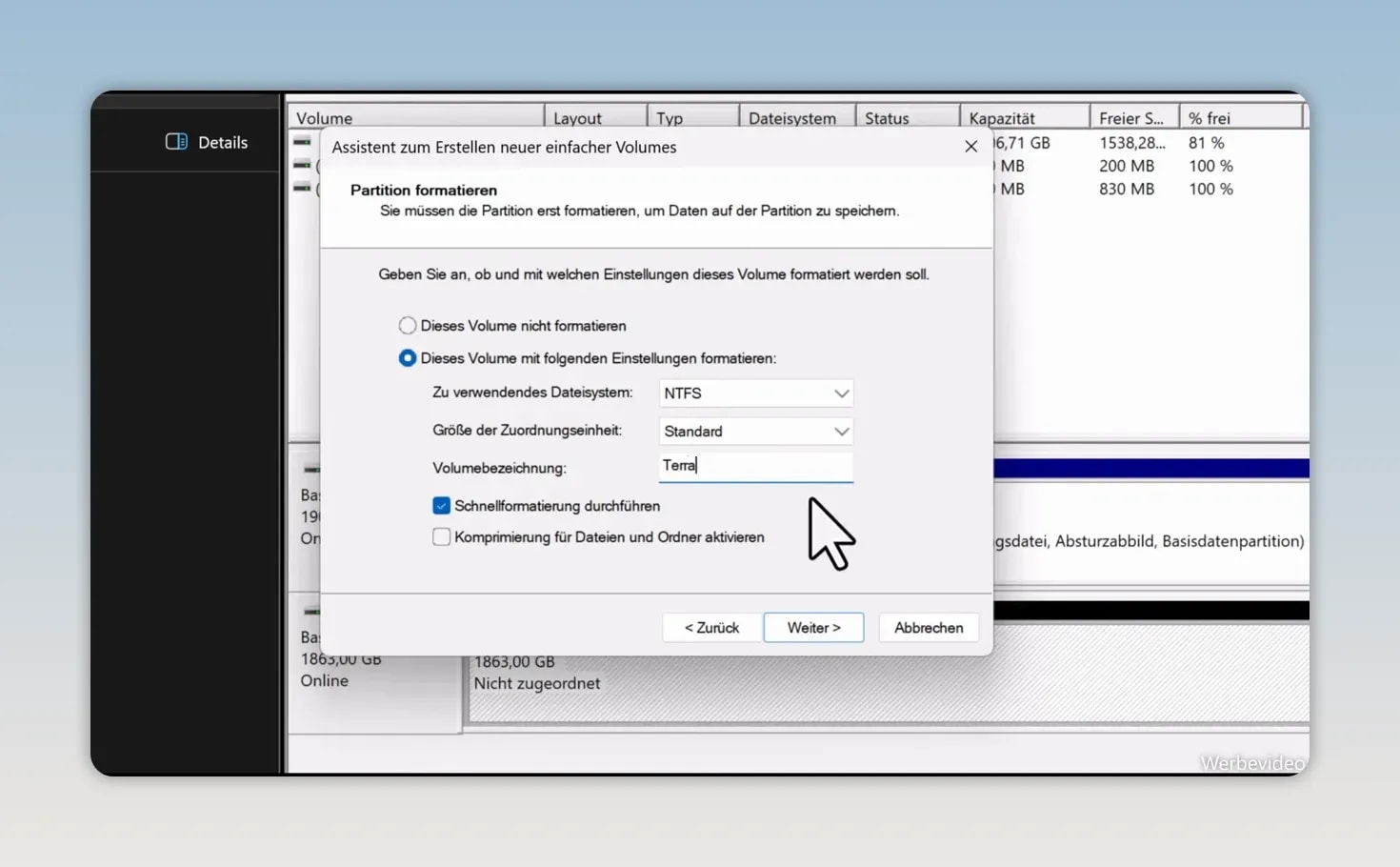Click the Details label in sidebar
Screen dimensions: 1400x867
223,142
